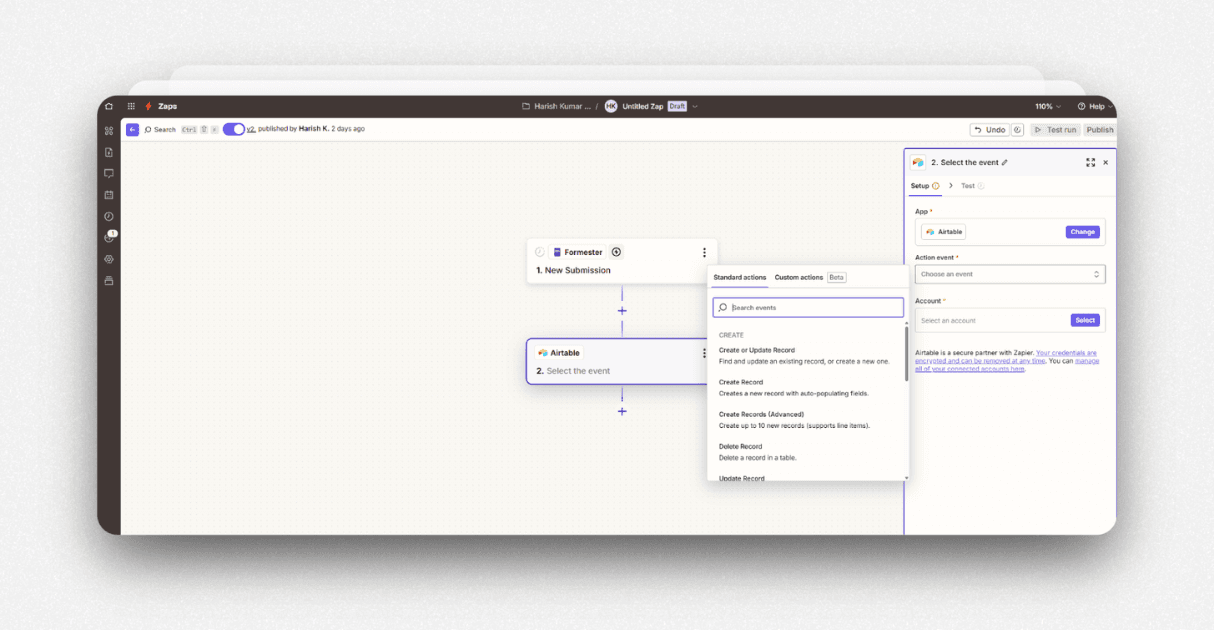
Task: Click the Draft status badge
Action: pos(677,106)
